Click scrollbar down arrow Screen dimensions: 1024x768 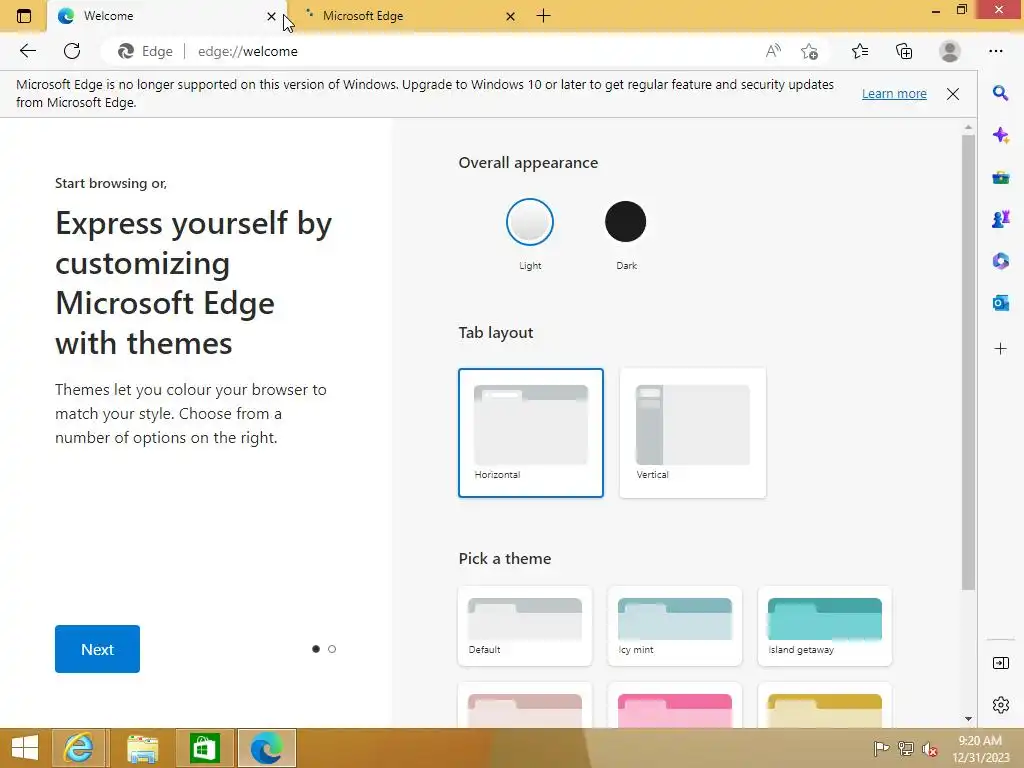[968, 719]
